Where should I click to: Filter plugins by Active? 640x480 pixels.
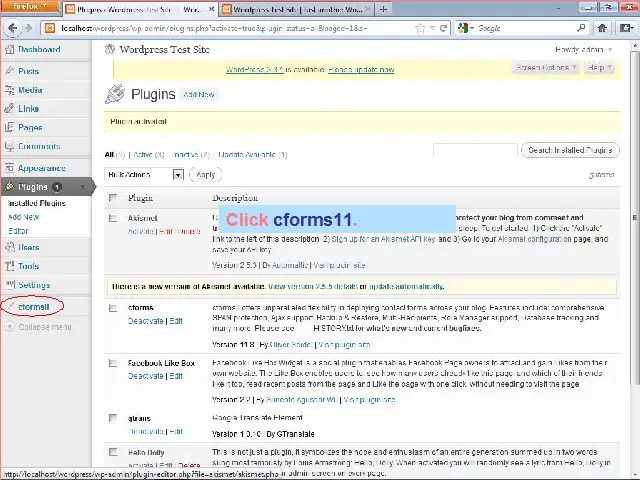pyautogui.click(x=142, y=155)
